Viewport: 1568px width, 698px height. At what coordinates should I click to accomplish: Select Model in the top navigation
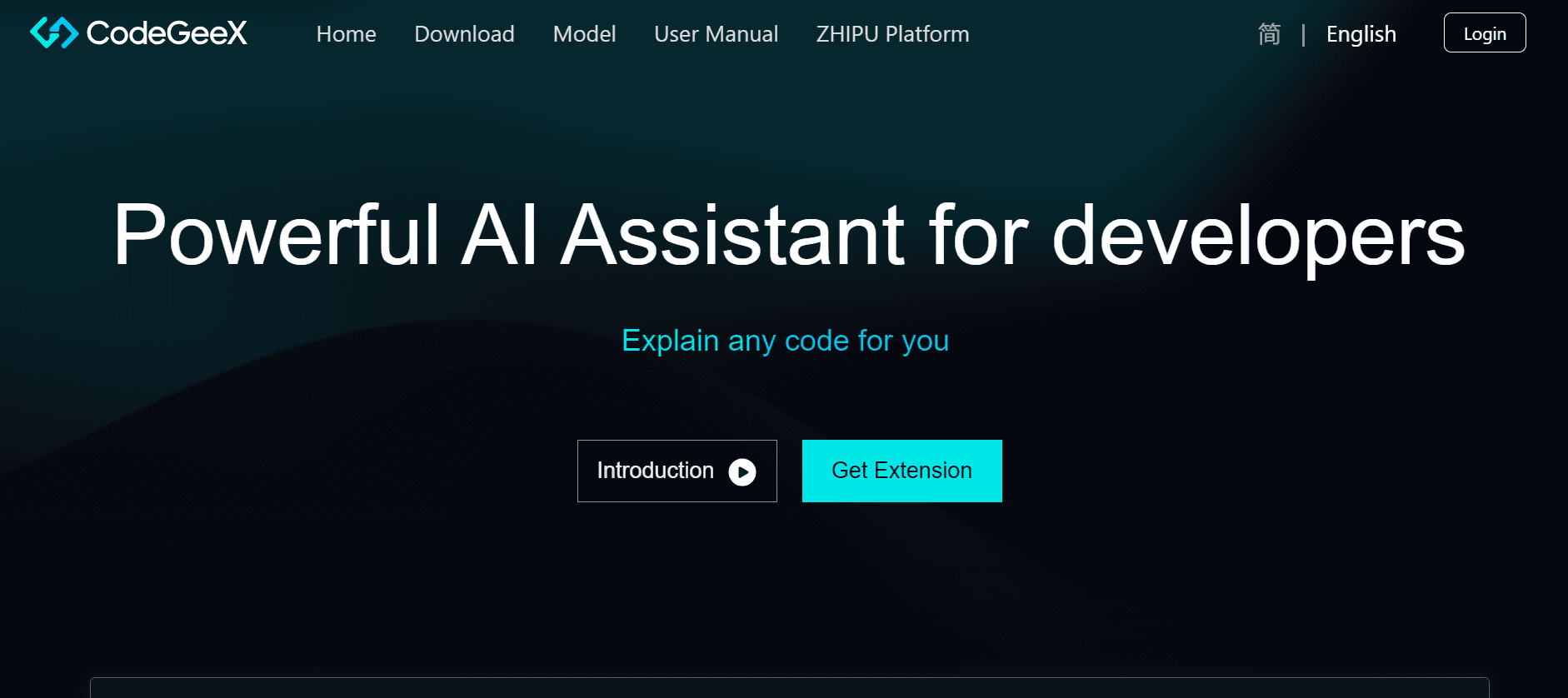tap(584, 34)
